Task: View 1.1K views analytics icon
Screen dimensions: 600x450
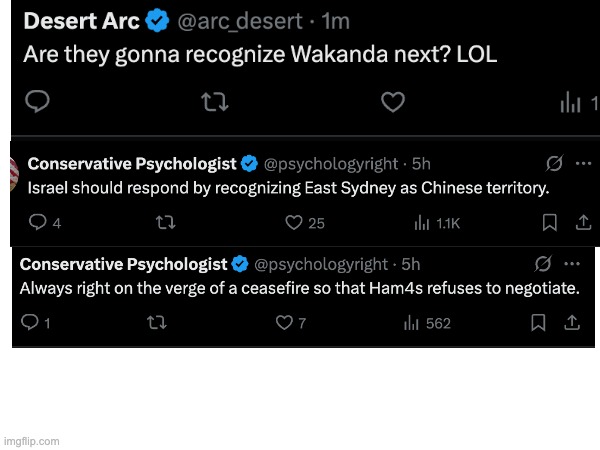Action: pos(422,223)
